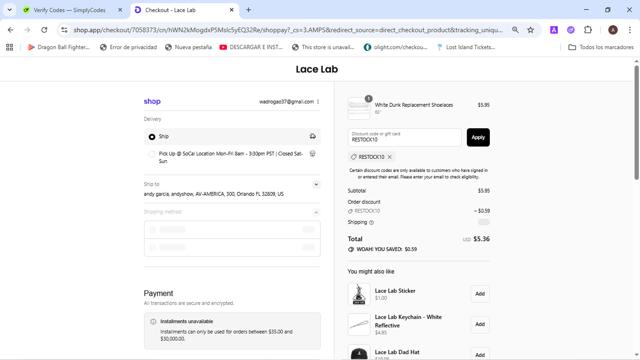Open olight.com/checkout bookmark
Viewport: 640px width, 360px height.
pyautogui.click(x=396, y=47)
